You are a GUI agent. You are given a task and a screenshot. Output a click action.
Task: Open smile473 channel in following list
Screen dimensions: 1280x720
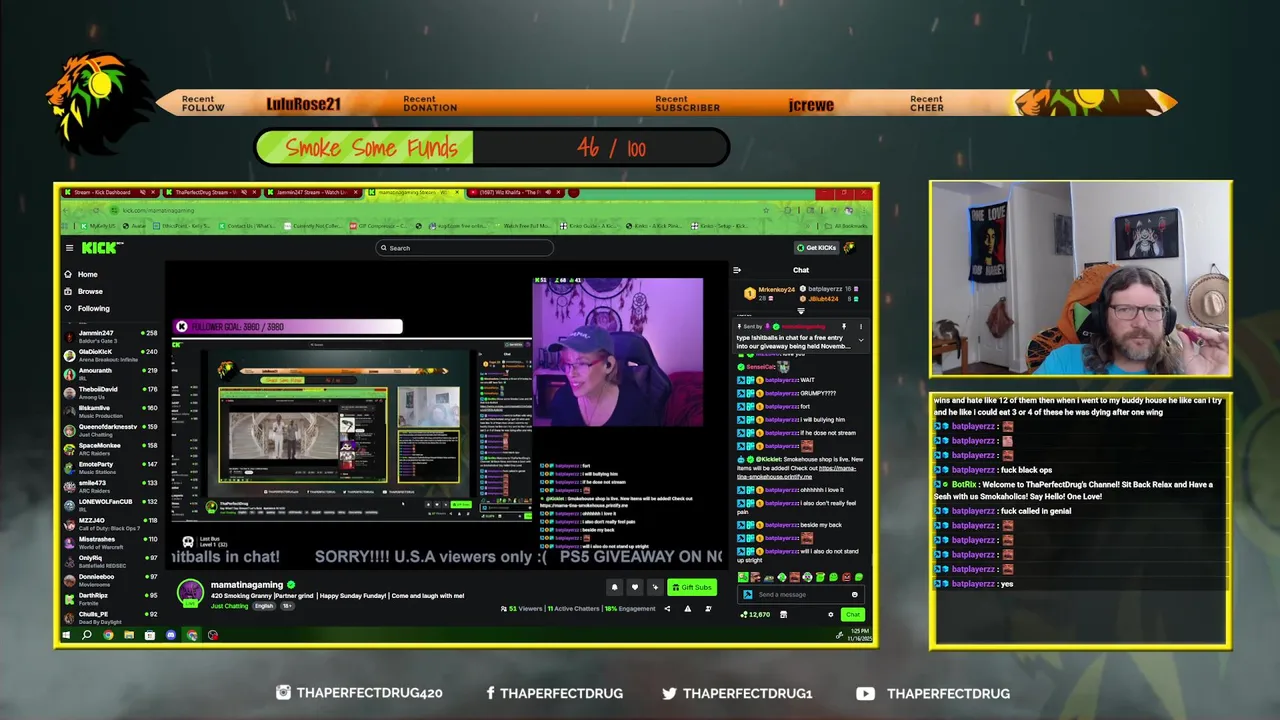coord(110,486)
